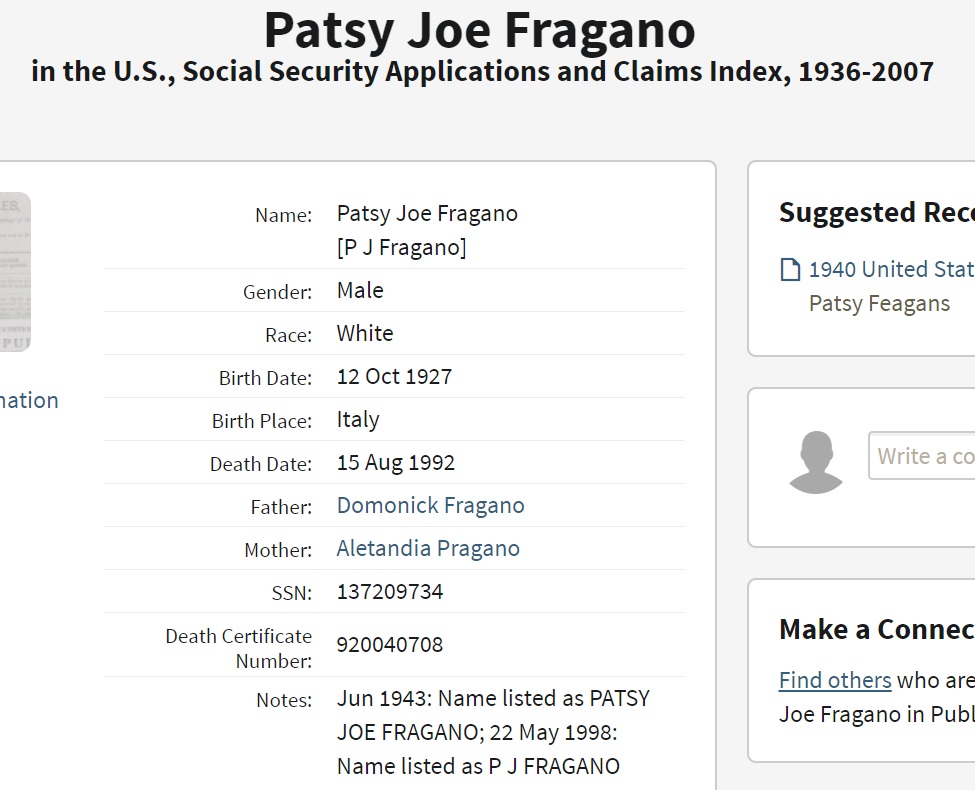Click the Patsy Feagans suggested name
Image resolution: width=975 pixels, height=790 pixels.
[879, 303]
